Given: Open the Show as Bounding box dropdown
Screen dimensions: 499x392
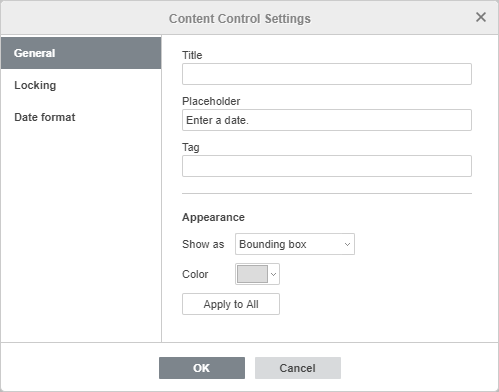Looking at the screenshot, I should 295,244.
